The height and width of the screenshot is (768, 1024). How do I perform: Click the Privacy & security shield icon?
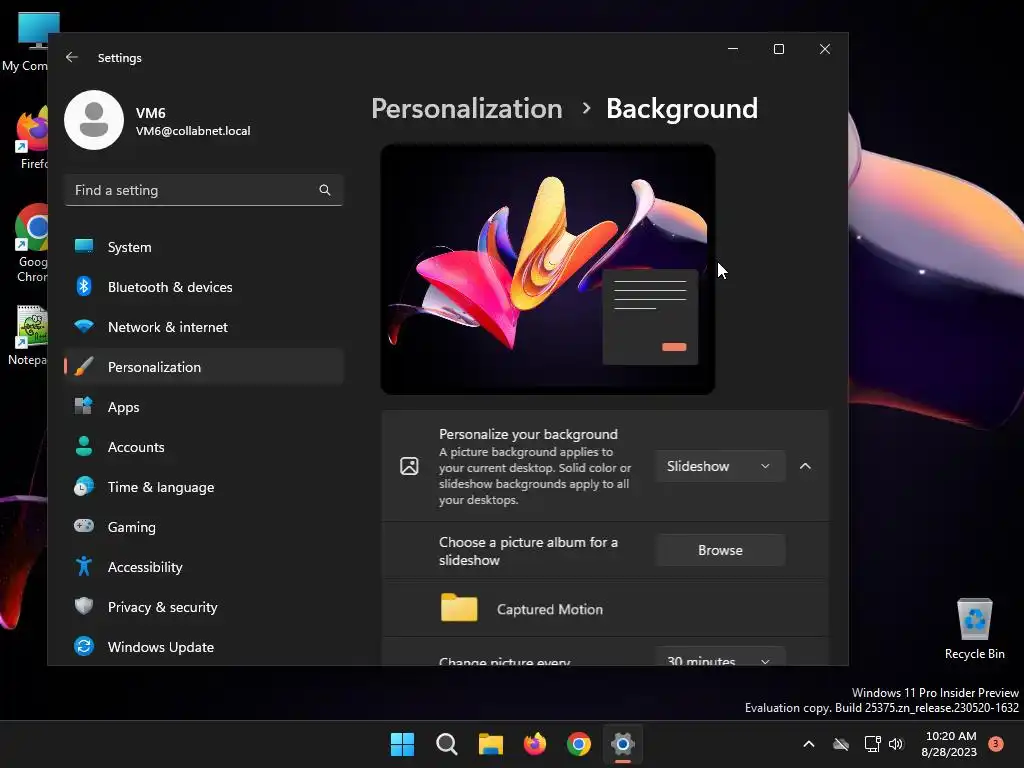[x=84, y=606]
